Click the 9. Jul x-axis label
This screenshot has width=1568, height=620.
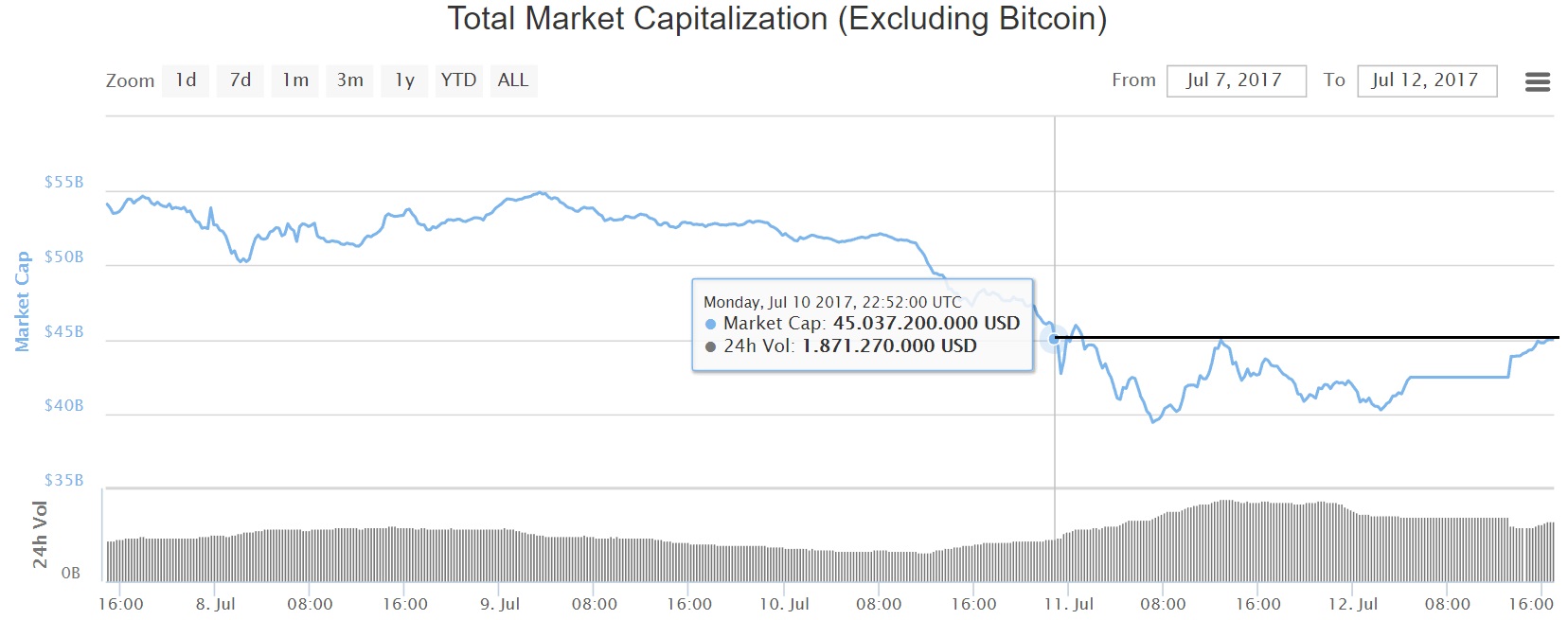coord(500,604)
